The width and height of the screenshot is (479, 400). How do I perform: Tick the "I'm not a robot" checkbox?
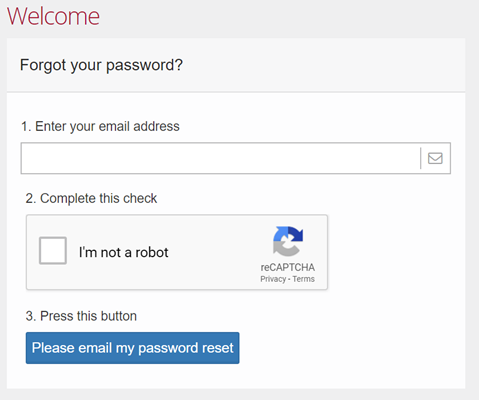click(53, 251)
